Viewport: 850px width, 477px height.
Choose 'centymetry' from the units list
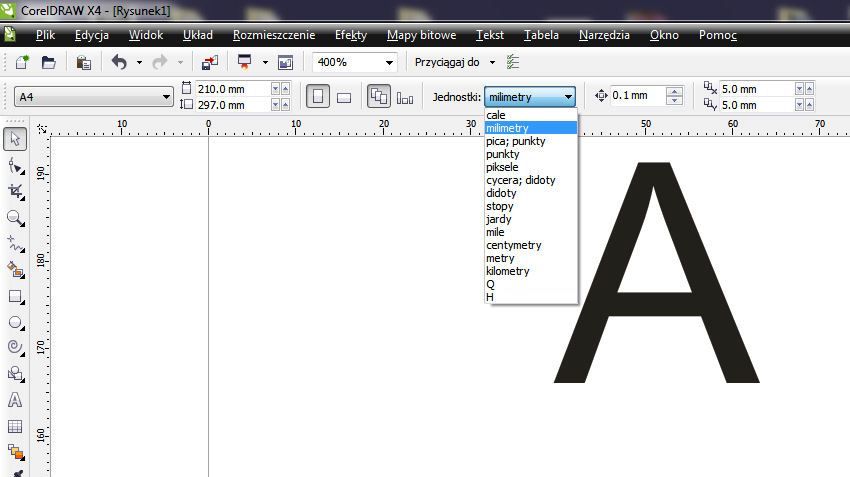pyautogui.click(x=514, y=245)
